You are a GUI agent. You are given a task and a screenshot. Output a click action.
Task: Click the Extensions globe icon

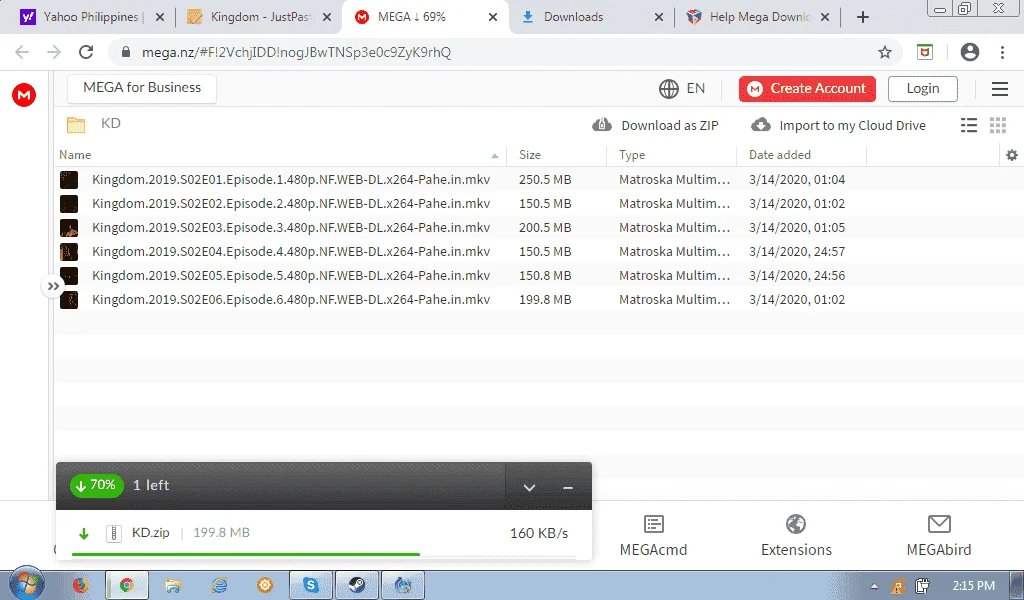[795, 524]
